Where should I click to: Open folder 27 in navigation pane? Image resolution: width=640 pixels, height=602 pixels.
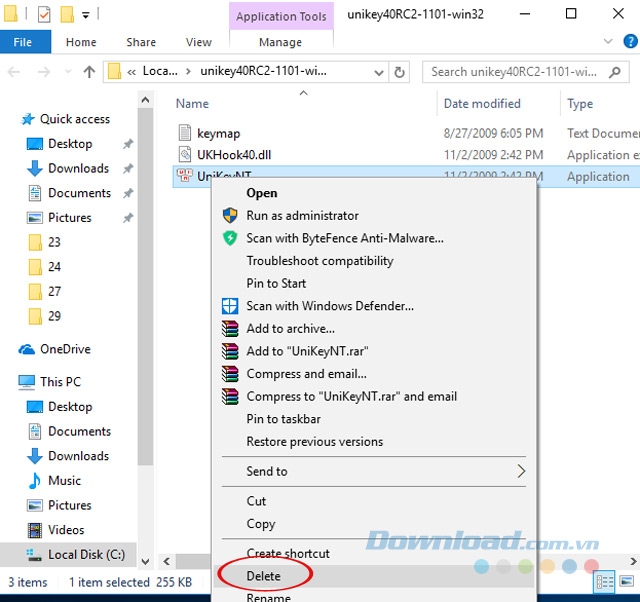pyautogui.click(x=54, y=291)
